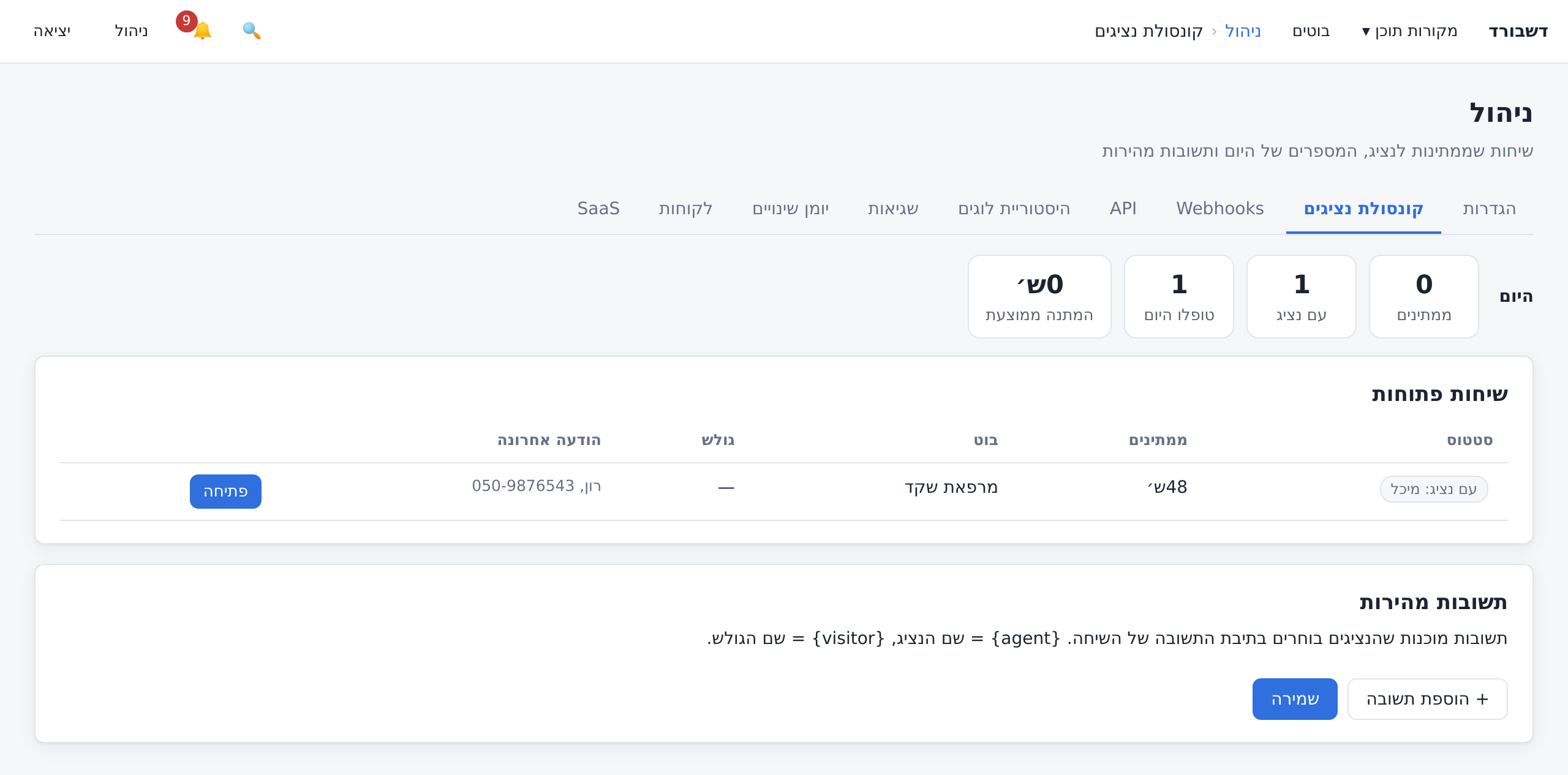Click the עם נציג: מיכל status badge
The height and width of the screenshot is (775, 1568).
coord(1434,489)
